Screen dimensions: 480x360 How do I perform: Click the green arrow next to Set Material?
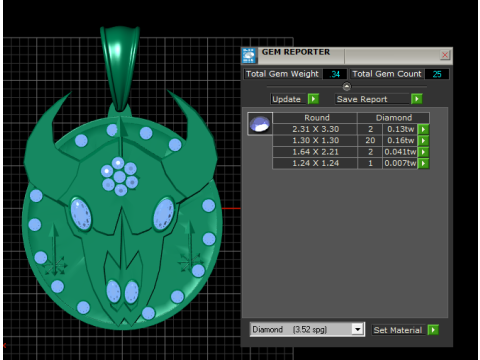[433, 330]
